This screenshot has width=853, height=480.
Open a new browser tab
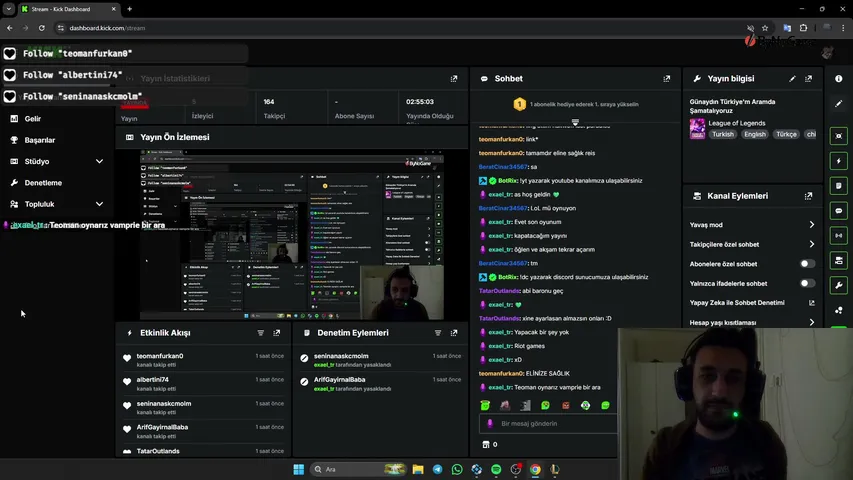pos(129,9)
